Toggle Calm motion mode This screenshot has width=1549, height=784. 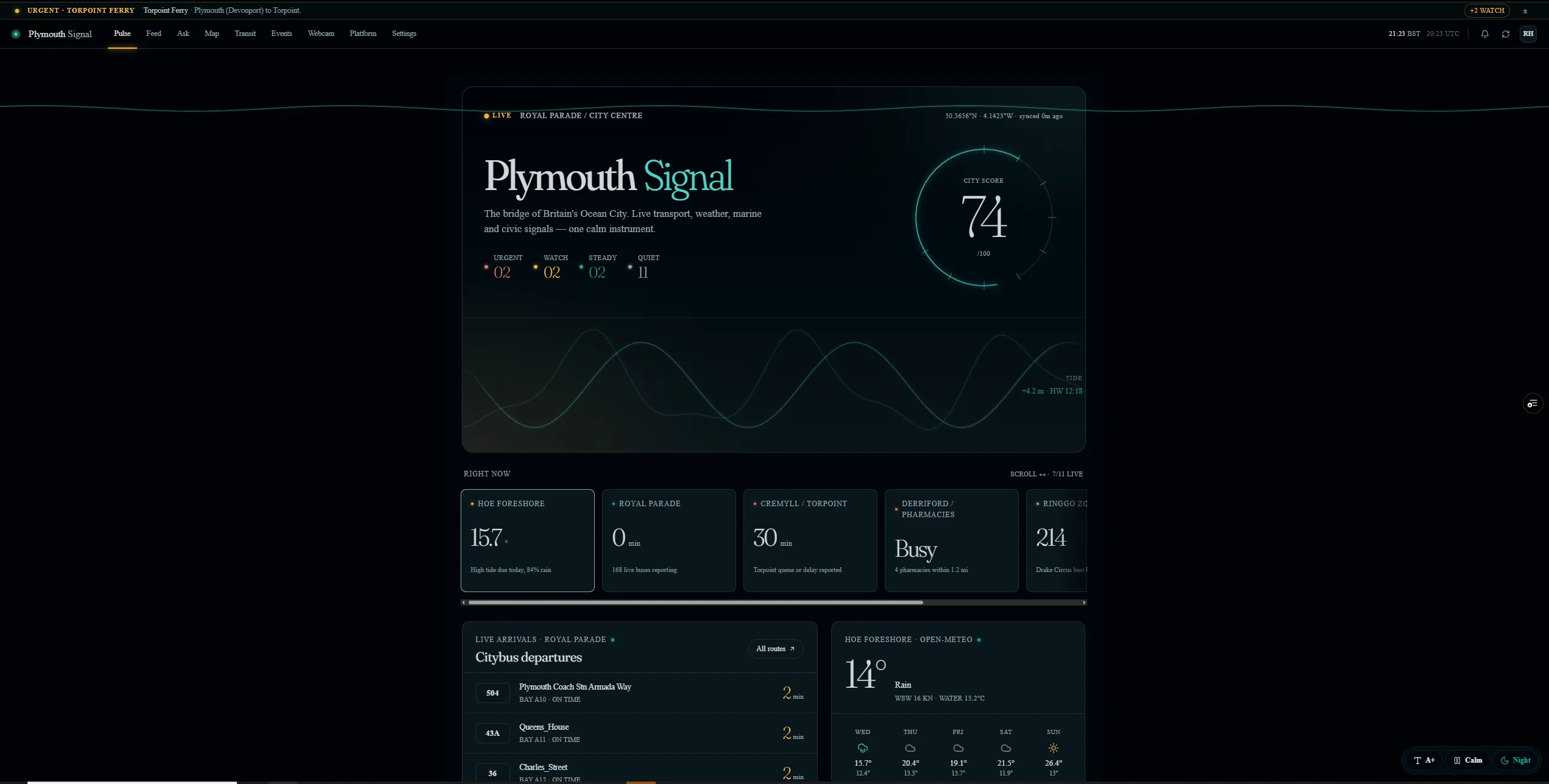pos(1467,760)
